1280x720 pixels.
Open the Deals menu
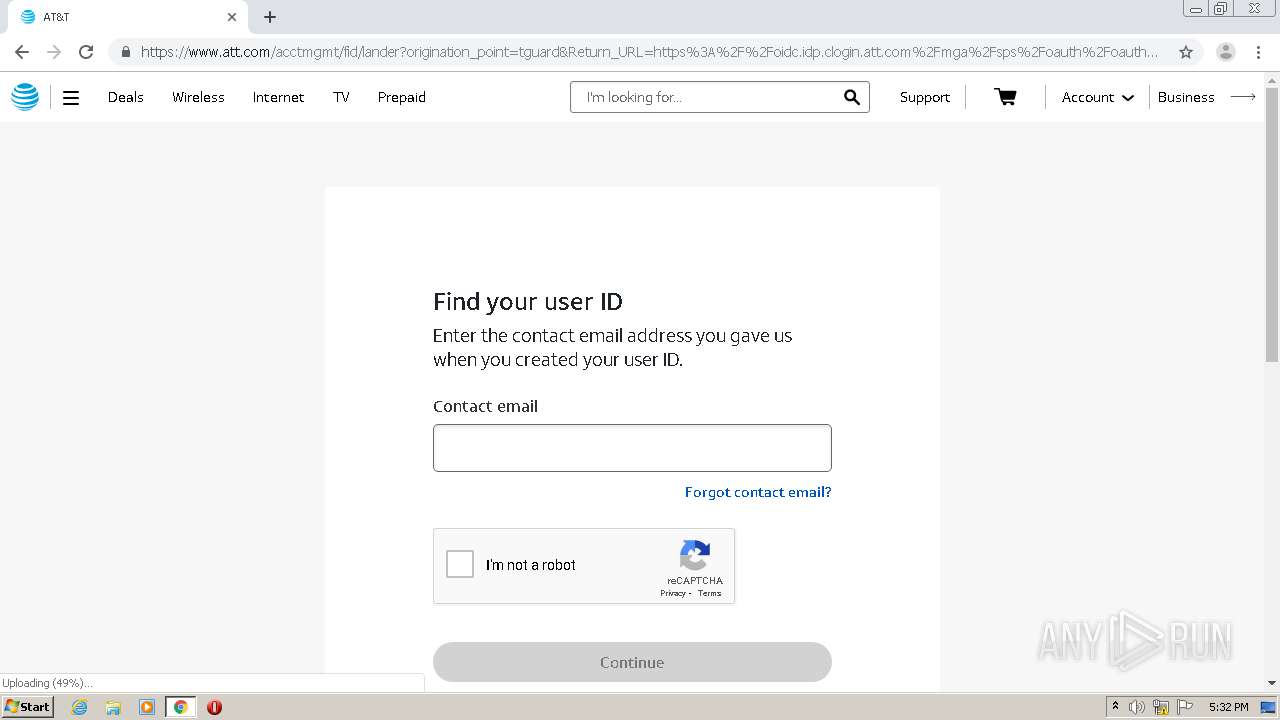(x=126, y=97)
